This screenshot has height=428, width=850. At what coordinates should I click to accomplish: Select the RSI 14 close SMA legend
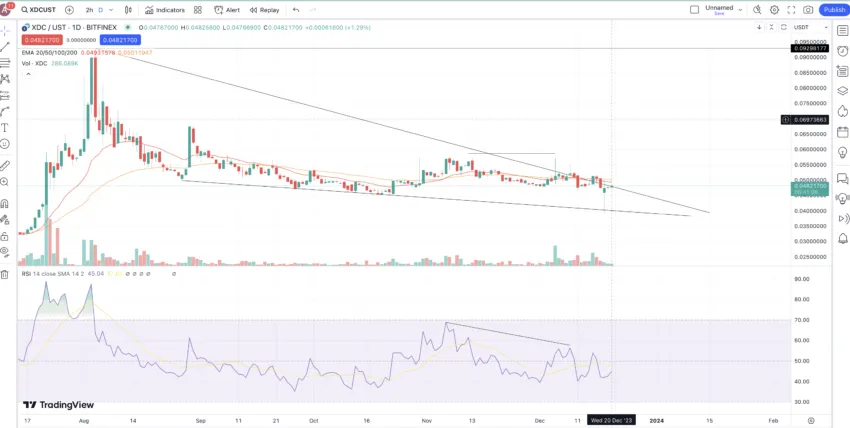point(53,274)
